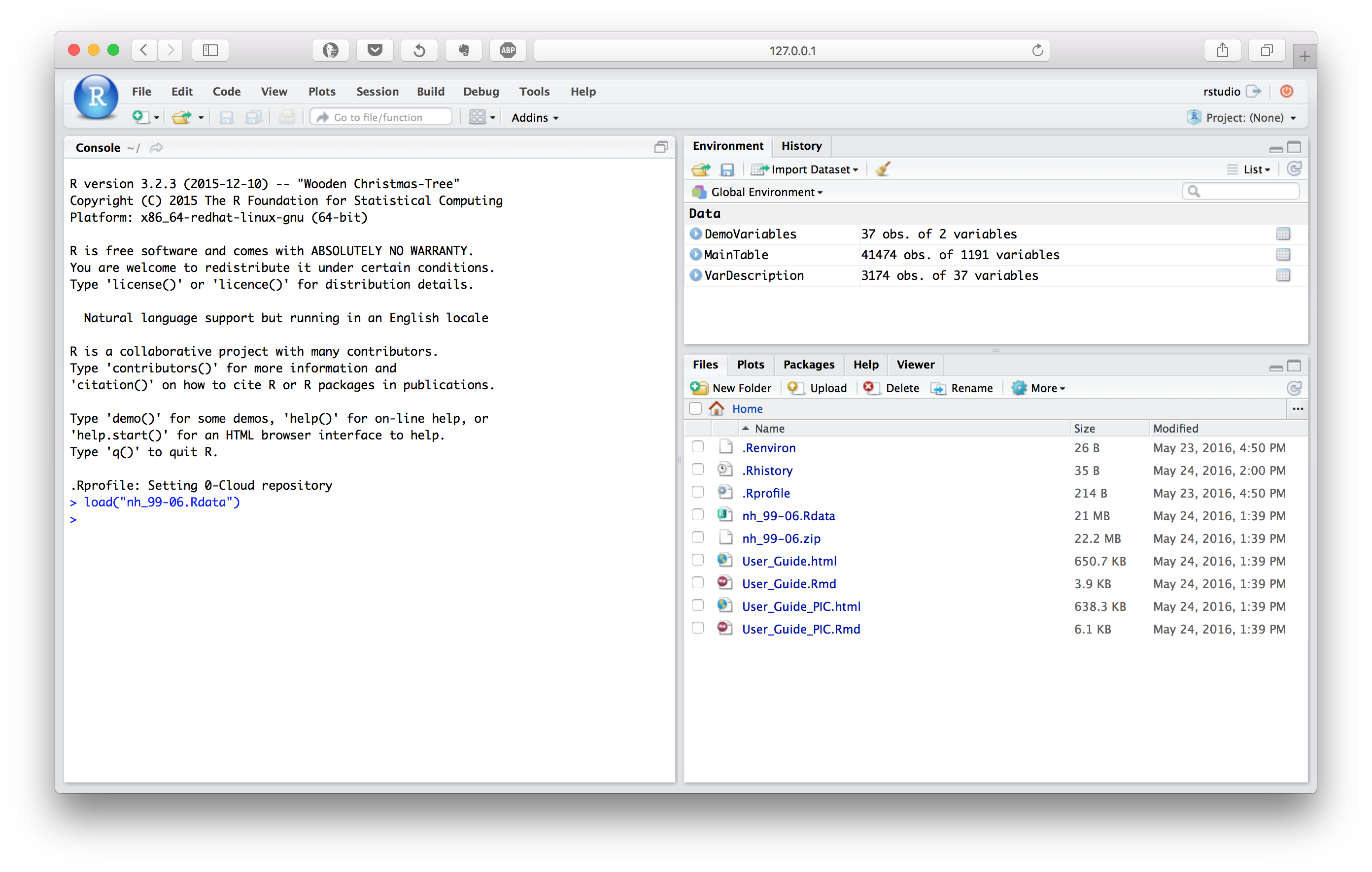The image size is (1372, 872).
Task: Click the broom icon to clear workspace
Action: [x=883, y=169]
